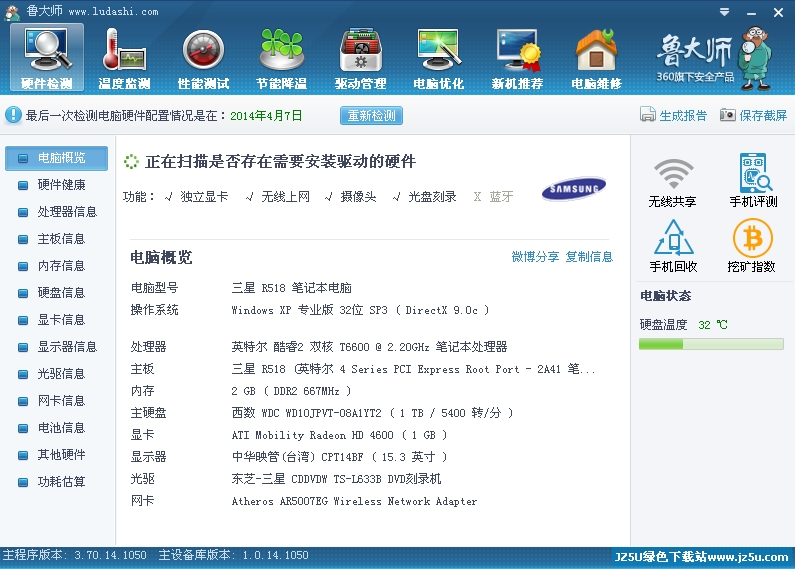Open the 新机推荐 new PC recommendations
The width and height of the screenshot is (795, 569).
[x=517, y=57]
